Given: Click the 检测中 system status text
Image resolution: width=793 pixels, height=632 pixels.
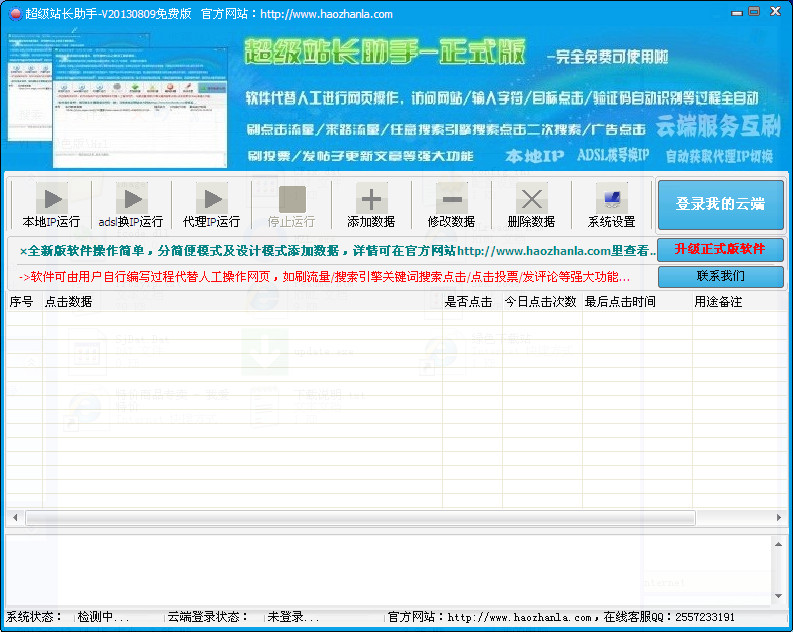Looking at the screenshot, I should (x=103, y=617).
